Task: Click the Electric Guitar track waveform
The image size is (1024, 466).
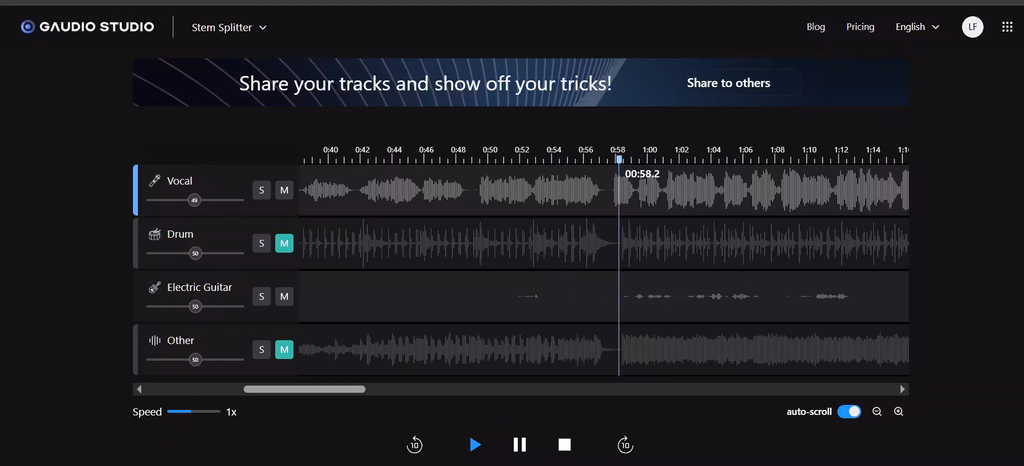Action: coord(603,296)
